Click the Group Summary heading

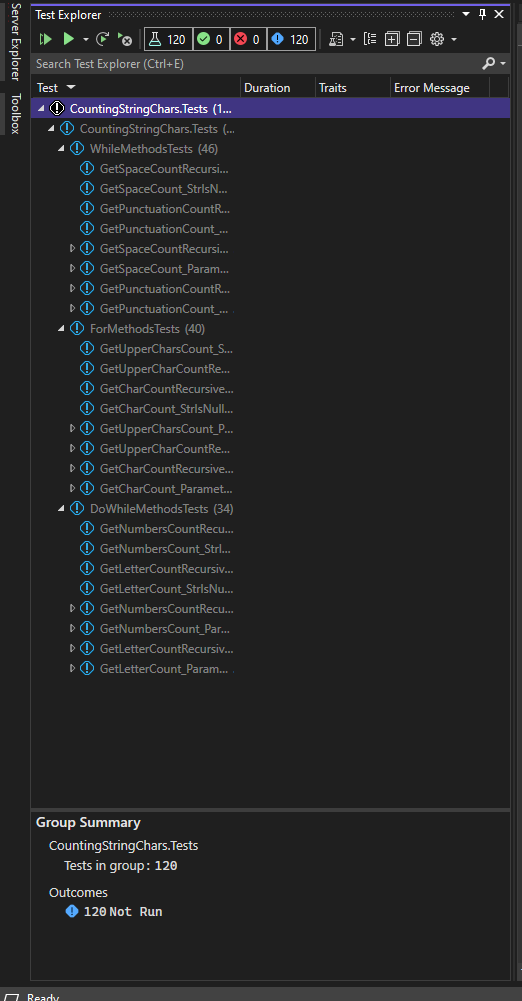(88, 822)
